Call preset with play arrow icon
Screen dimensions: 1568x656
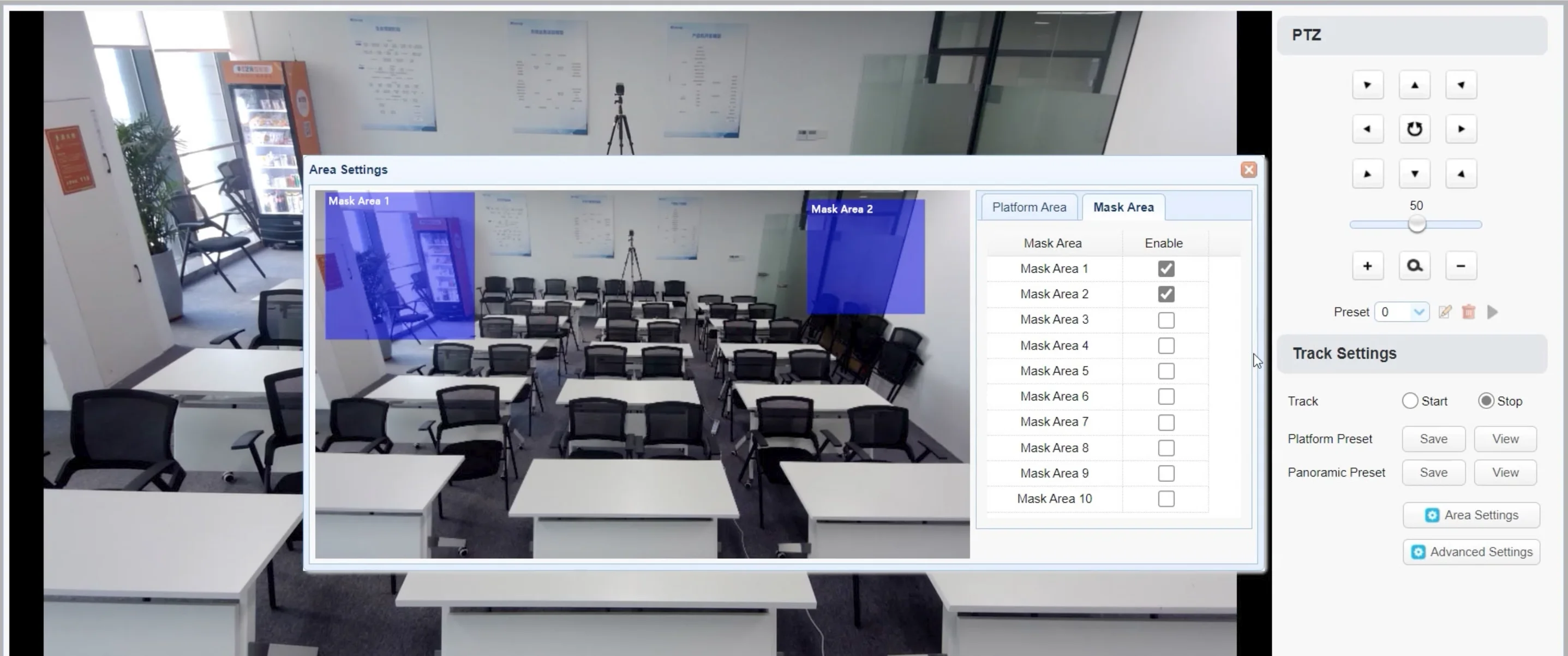point(1492,312)
